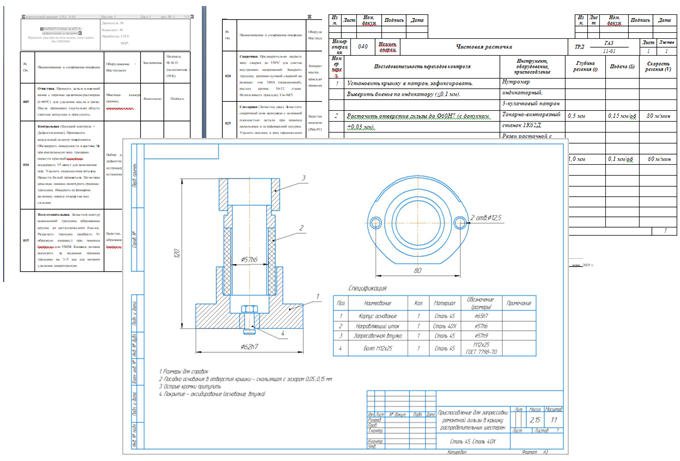Select the 'Выверить биение по индикатору' line
Screen dimensions: 680x461
[403, 94]
